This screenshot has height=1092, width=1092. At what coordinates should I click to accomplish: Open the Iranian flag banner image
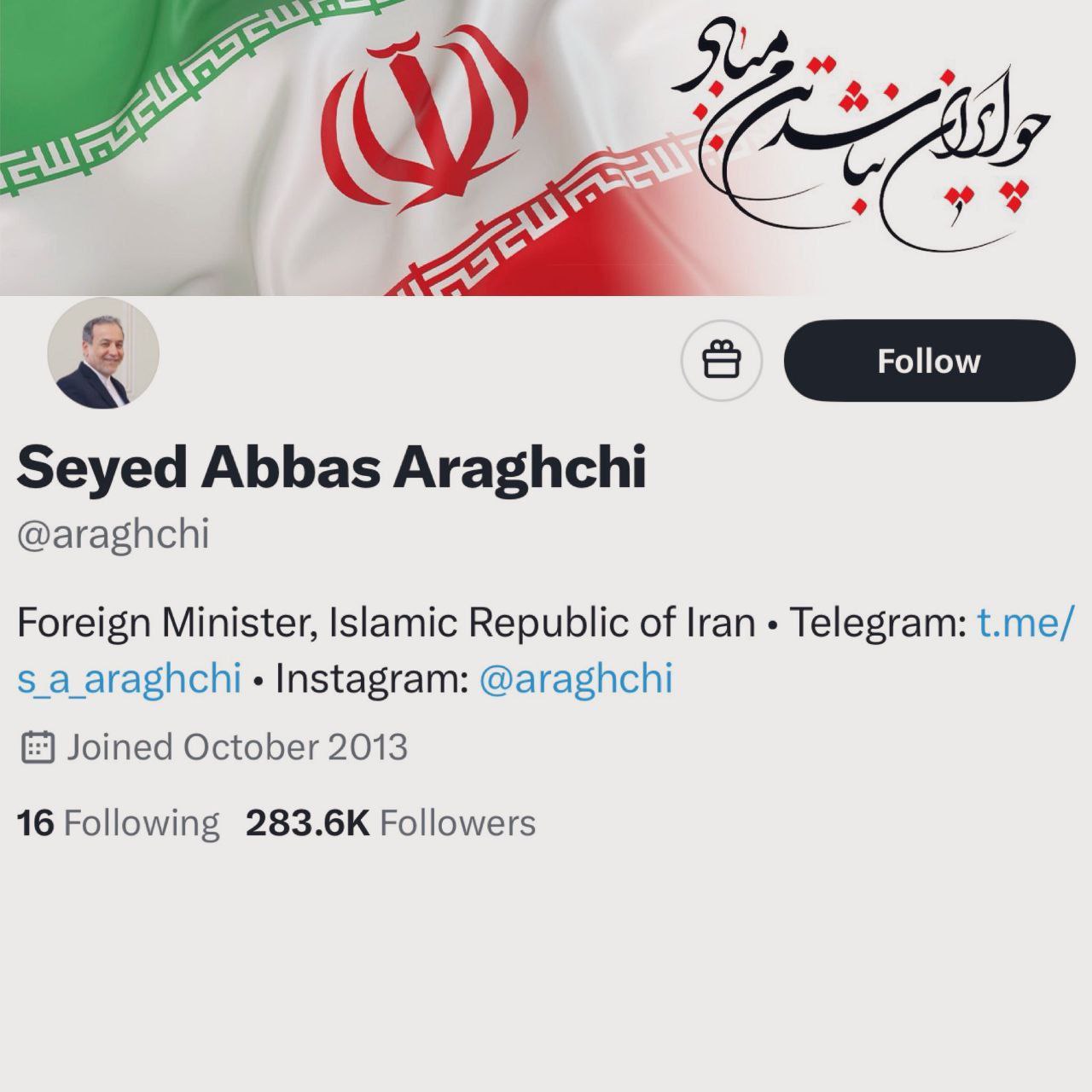(546, 148)
